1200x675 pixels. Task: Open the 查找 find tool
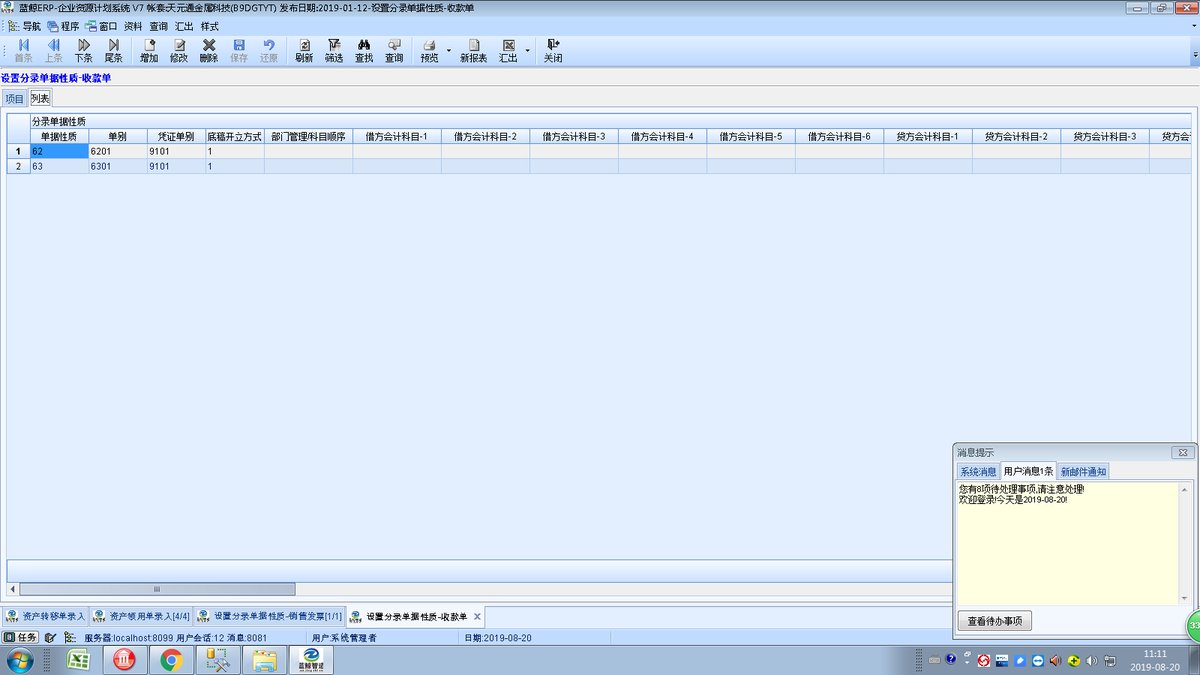click(x=364, y=51)
